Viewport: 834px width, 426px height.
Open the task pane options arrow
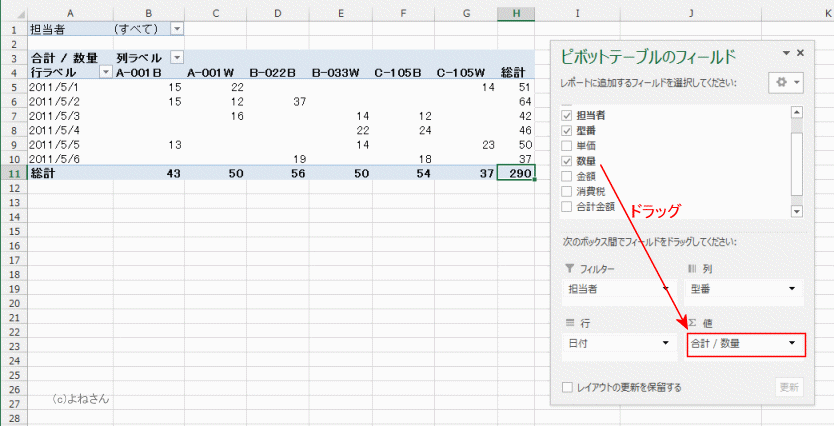pyautogui.click(x=800, y=53)
